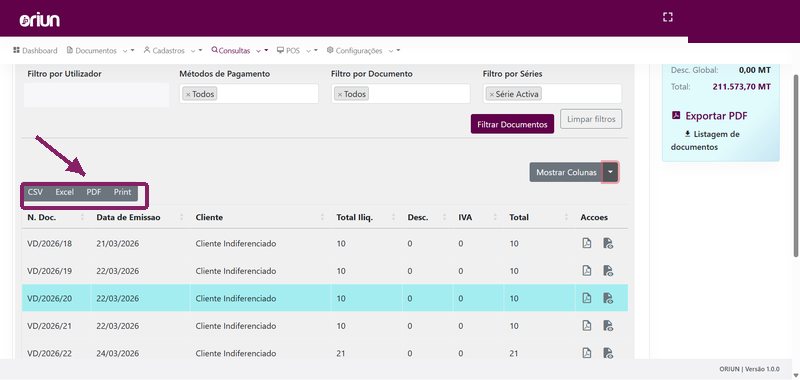The image size is (800, 380).
Task: Open PDF icon for VD/2026/22
Action: point(587,352)
